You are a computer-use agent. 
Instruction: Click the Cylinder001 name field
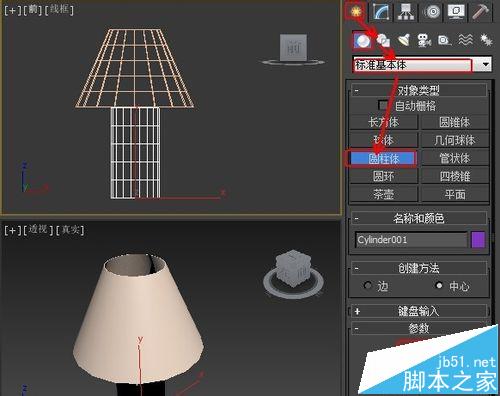click(411, 240)
